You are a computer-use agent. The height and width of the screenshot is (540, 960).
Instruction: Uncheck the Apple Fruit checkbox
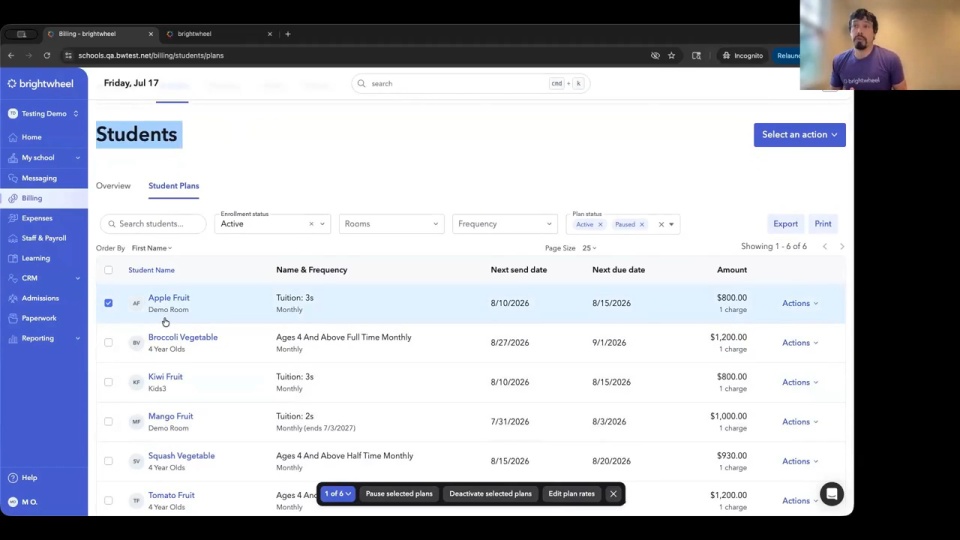coord(108,303)
